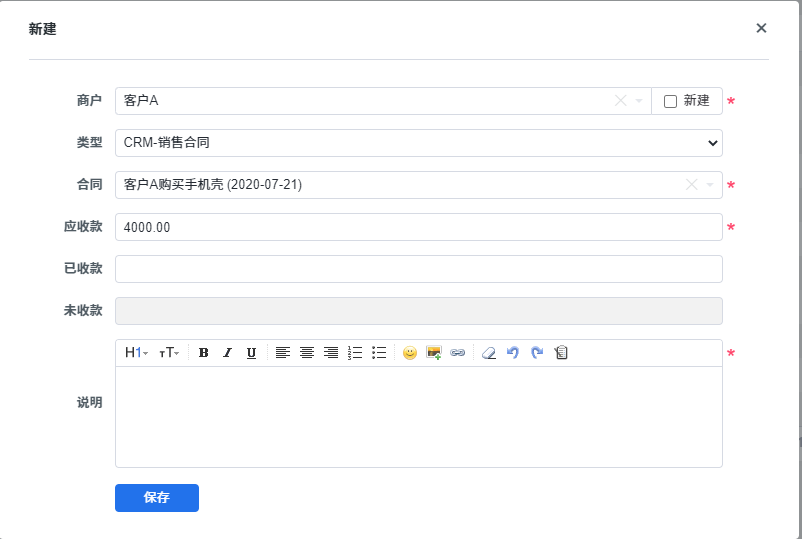Close the 新建 dialog
The image size is (802, 539).
coord(761,28)
